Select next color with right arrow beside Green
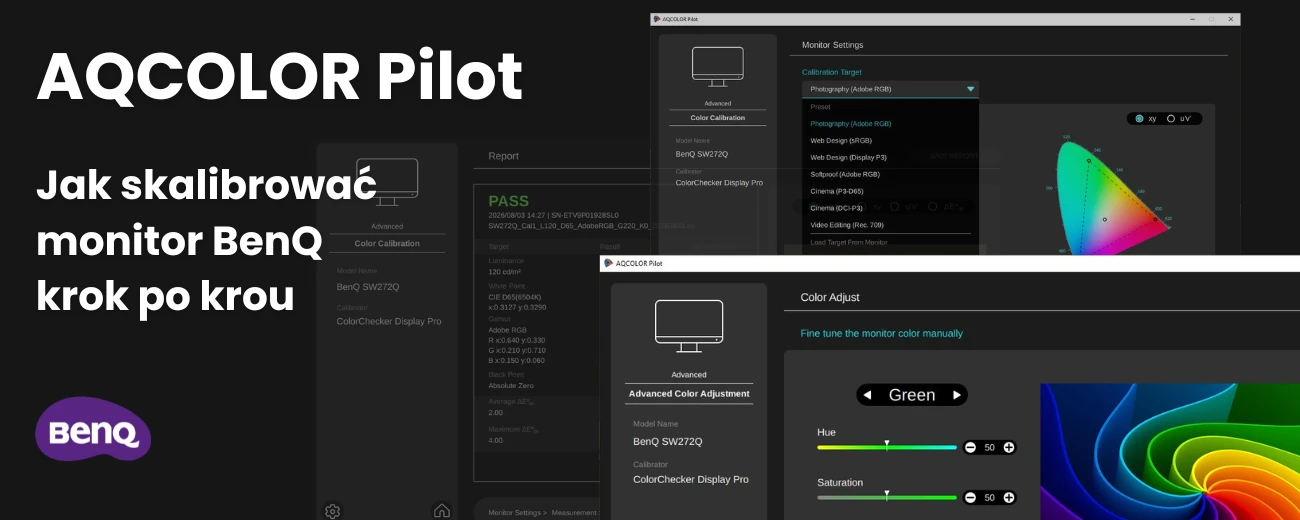The width and height of the screenshot is (1300, 520). [x=957, y=395]
